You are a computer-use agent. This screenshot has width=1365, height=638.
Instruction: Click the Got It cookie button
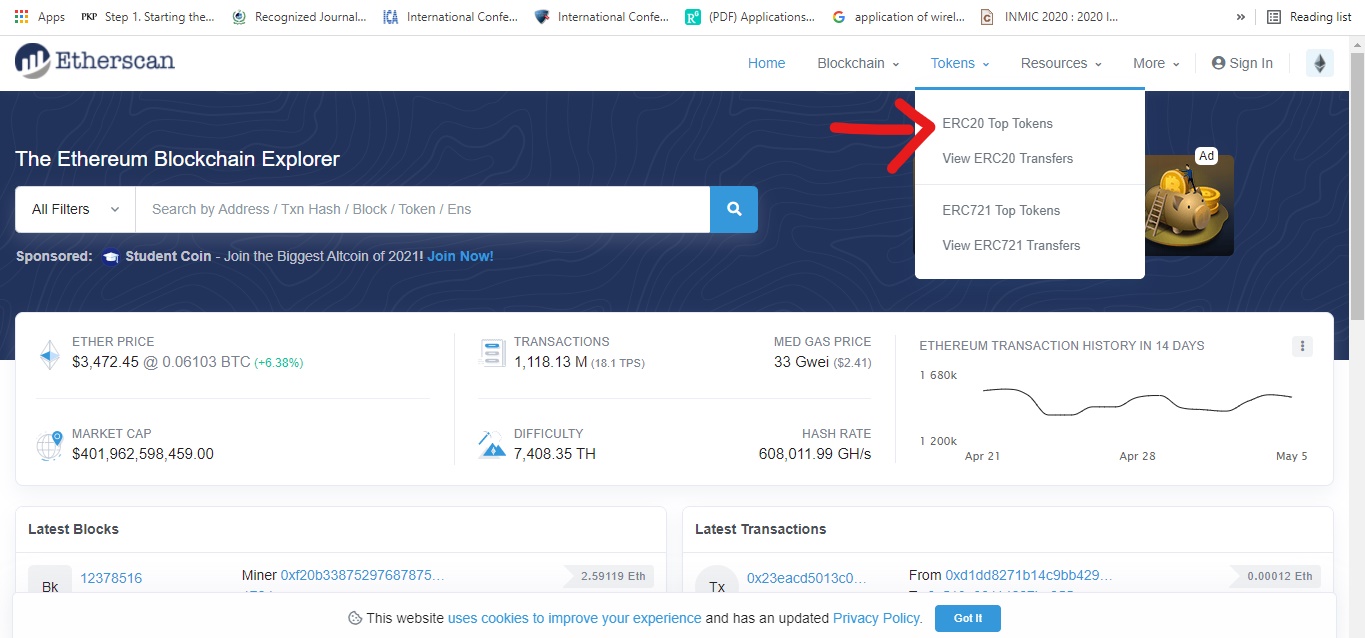pyautogui.click(x=967, y=618)
